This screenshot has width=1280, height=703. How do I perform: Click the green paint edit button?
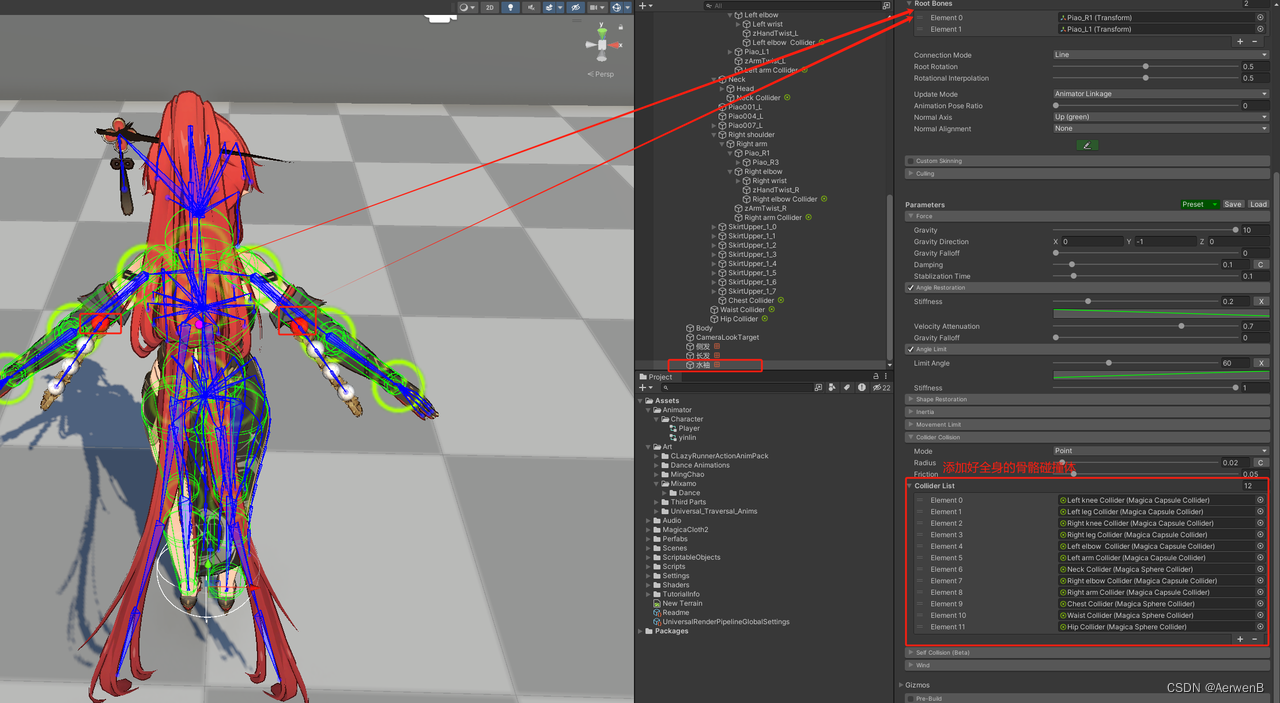[x=1087, y=145]
